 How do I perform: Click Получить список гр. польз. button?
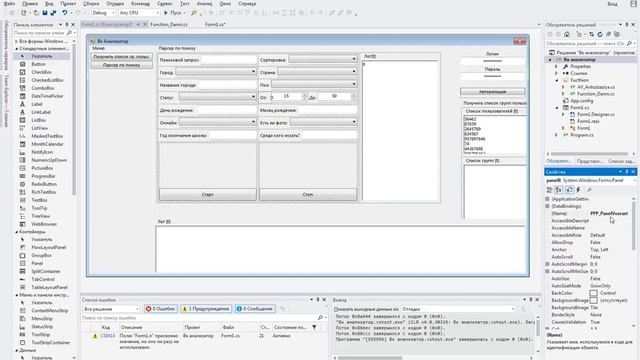click(121, 57)
